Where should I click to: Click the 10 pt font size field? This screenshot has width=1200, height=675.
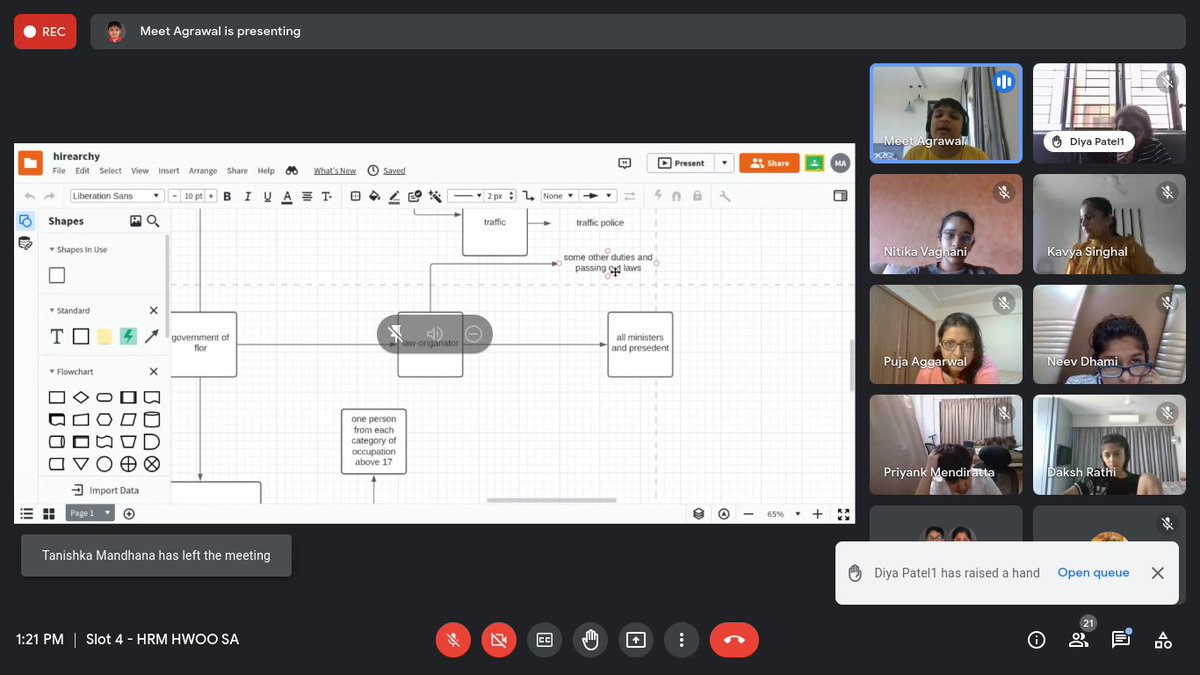(x=193, y=196)
